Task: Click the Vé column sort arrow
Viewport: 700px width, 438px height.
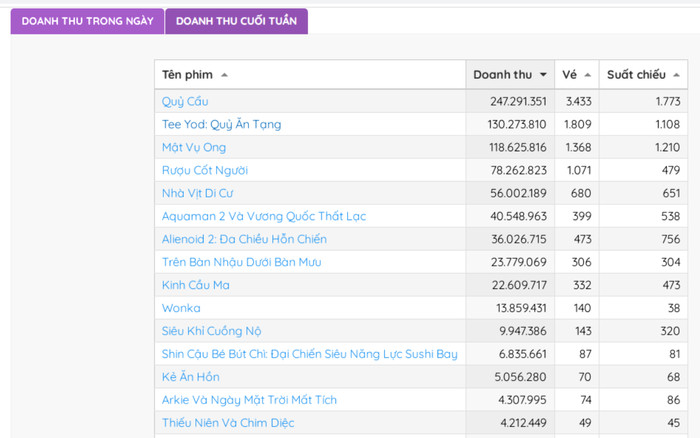Action: (588, 75)
